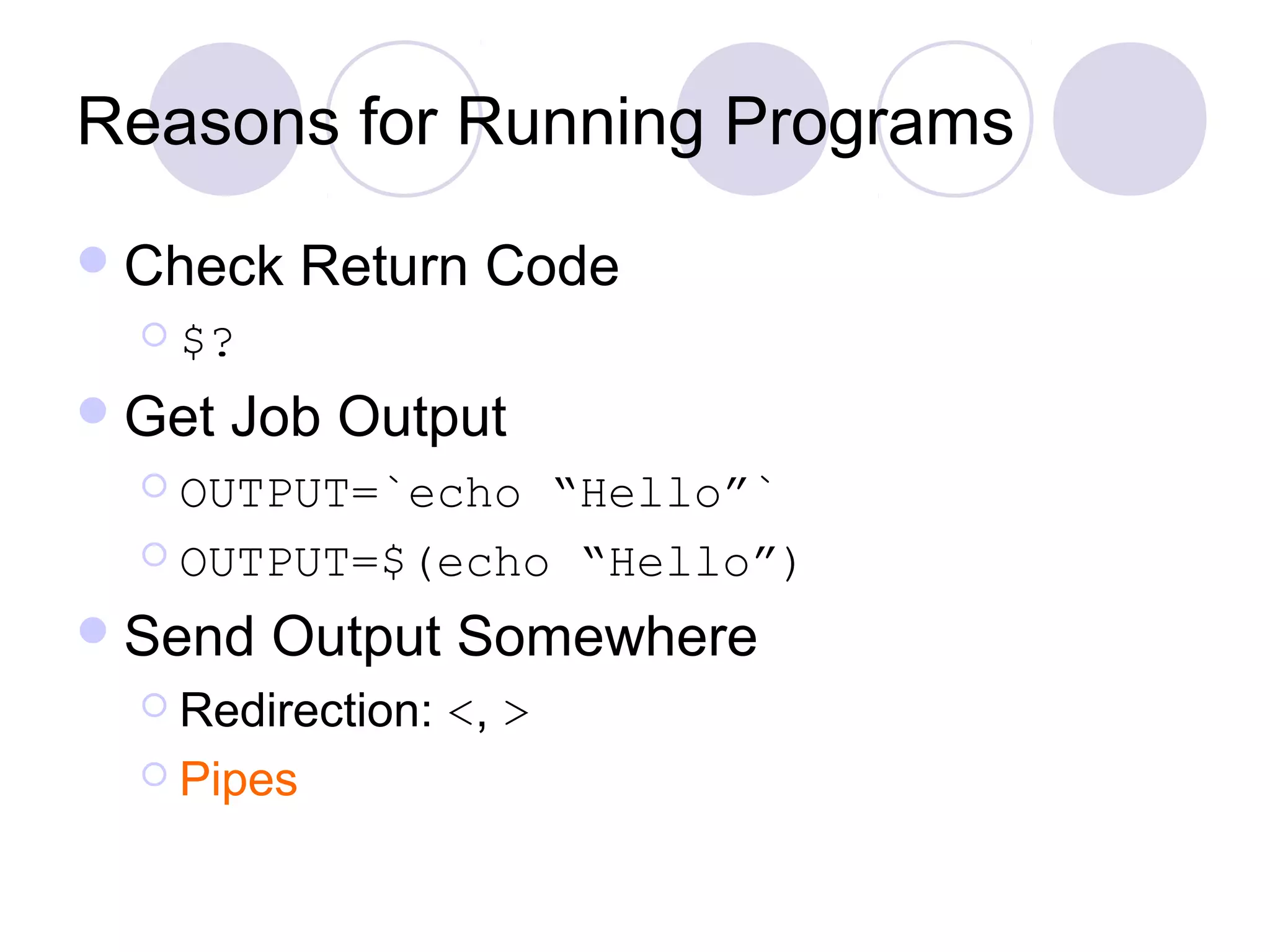
Task: Click the filled bullet beside 'Get Job Output'
Action: [x=93, y=410]
